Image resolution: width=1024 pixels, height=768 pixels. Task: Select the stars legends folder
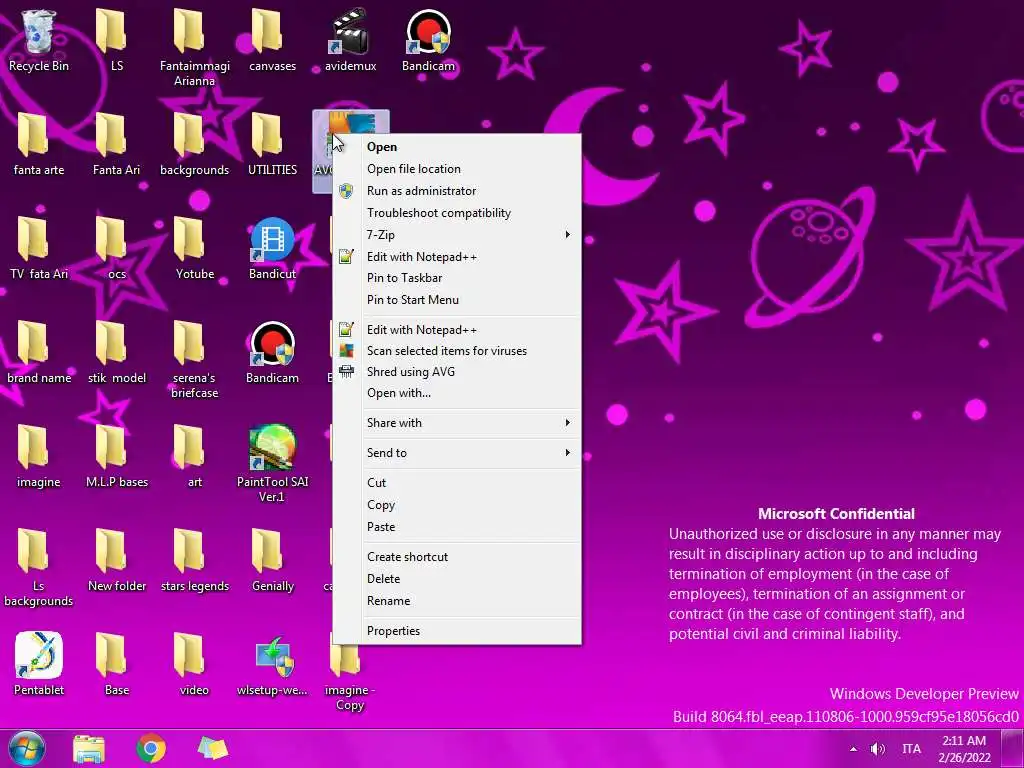[x=194, y=560]
